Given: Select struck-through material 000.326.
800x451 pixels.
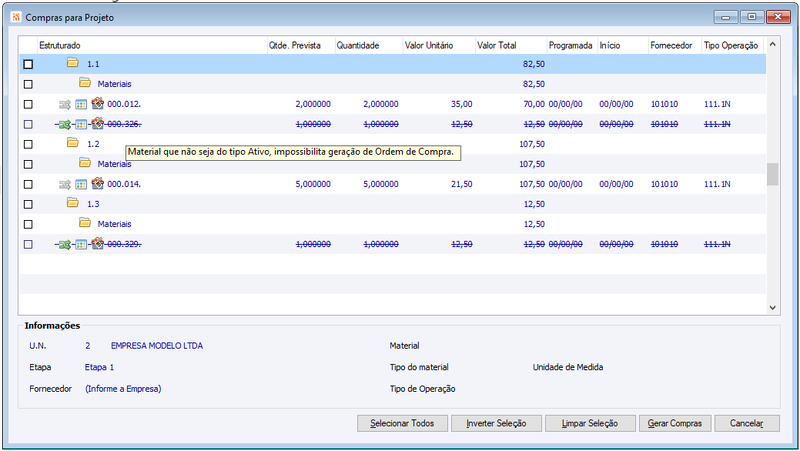Looking at the screenshot, I should 124,124.
